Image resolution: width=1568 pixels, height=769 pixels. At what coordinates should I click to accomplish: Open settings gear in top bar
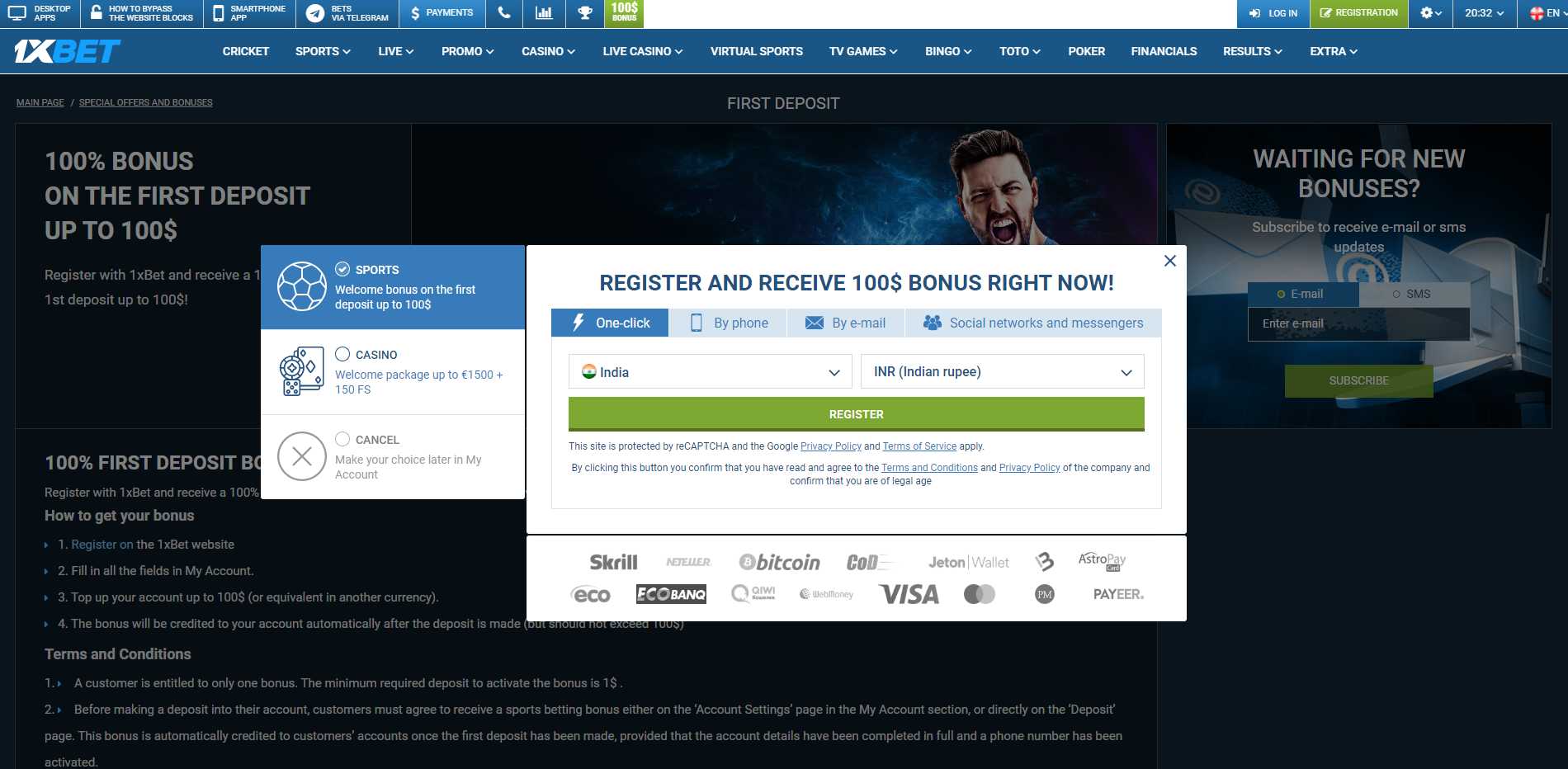pyautogui.click(x=1431, y=13)
